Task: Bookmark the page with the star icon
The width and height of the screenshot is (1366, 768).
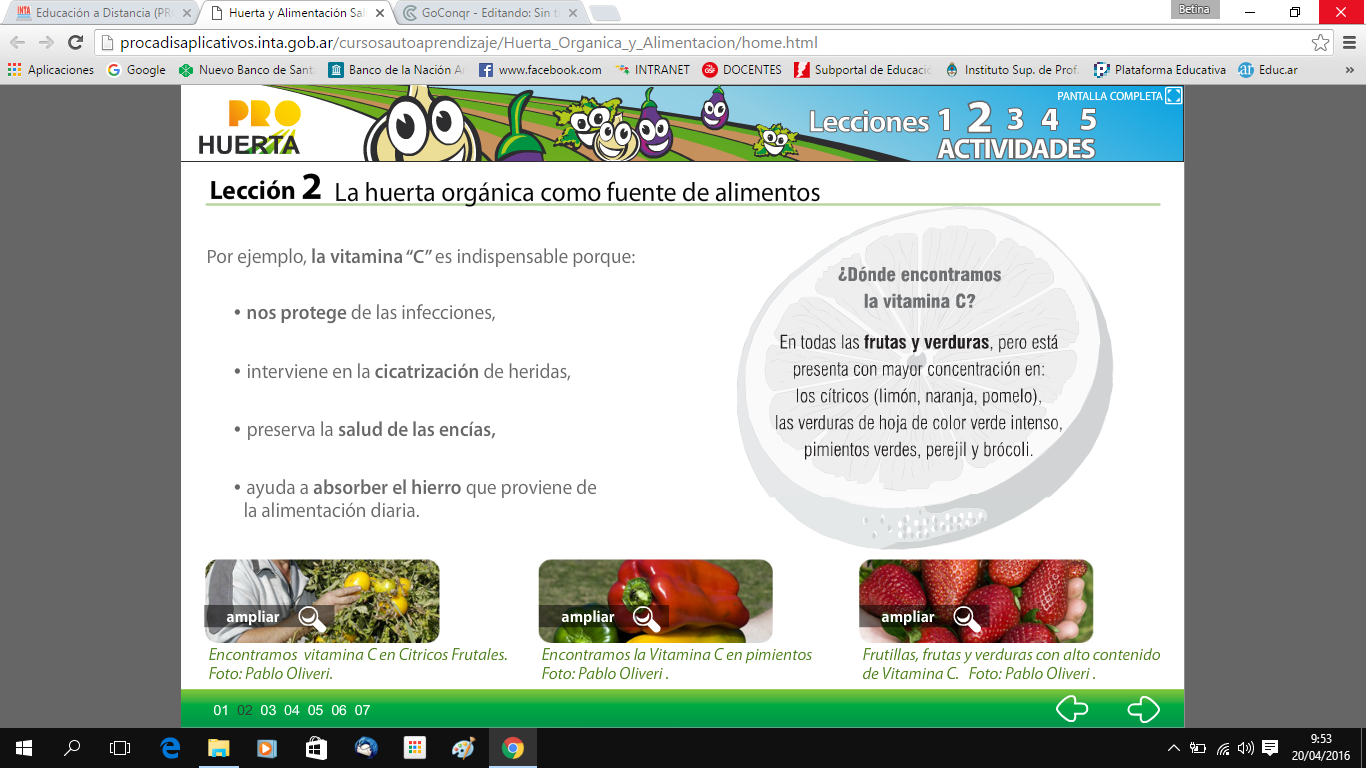Action: pyautogui.click(x=1321, y=43)
